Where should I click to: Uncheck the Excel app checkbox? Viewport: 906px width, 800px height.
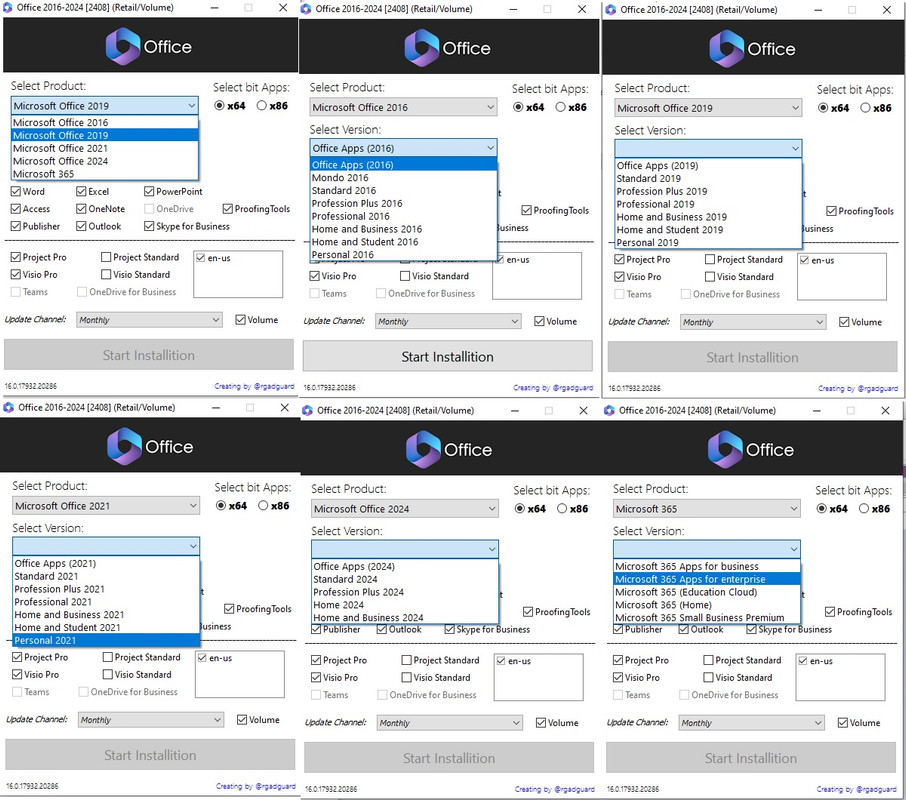pyautogui.click(x=81, y=191)
